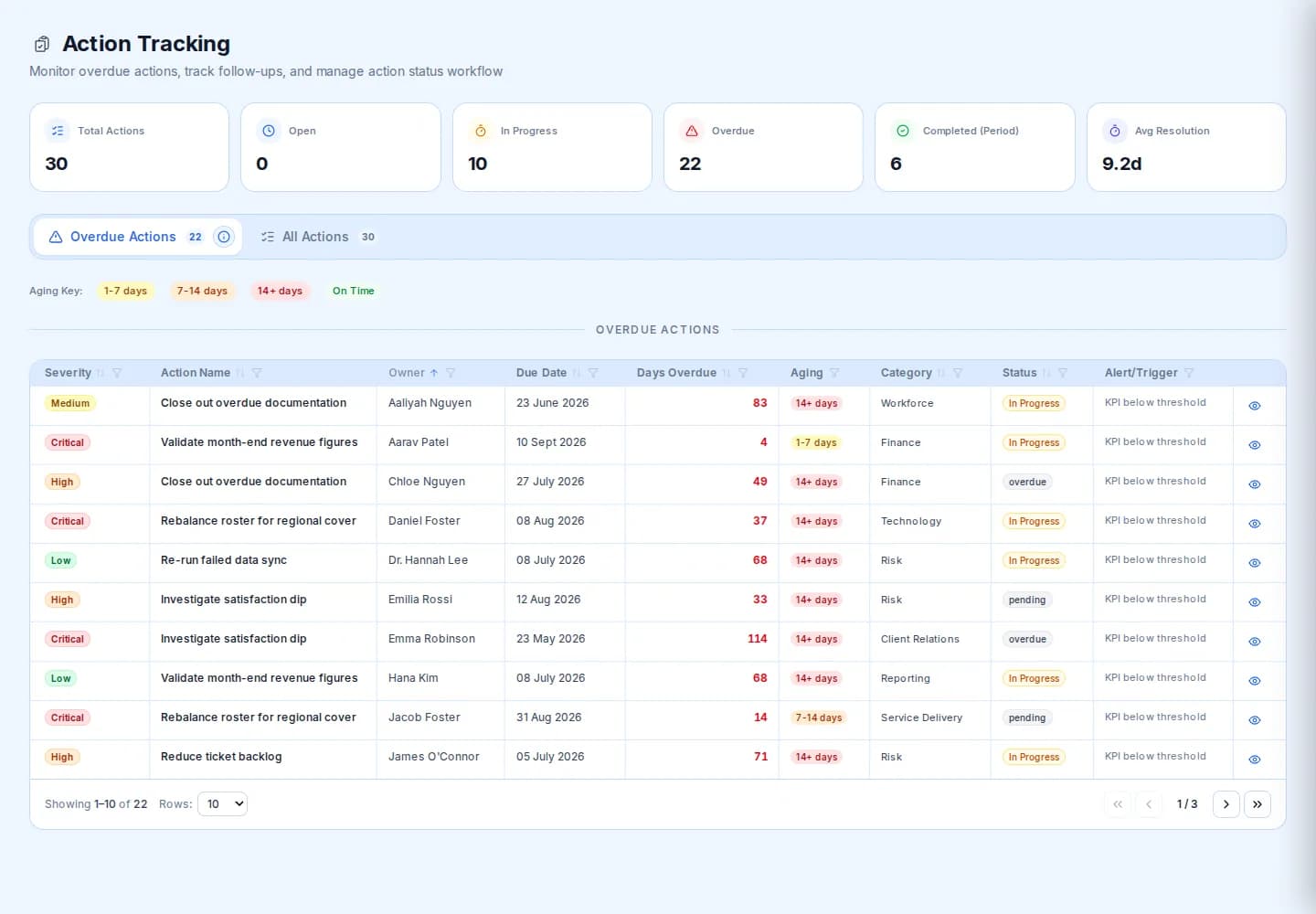View details eye icon for James O'Connor row
Viewport: 1316px width, 914px height.
(x=1255, y=760)
